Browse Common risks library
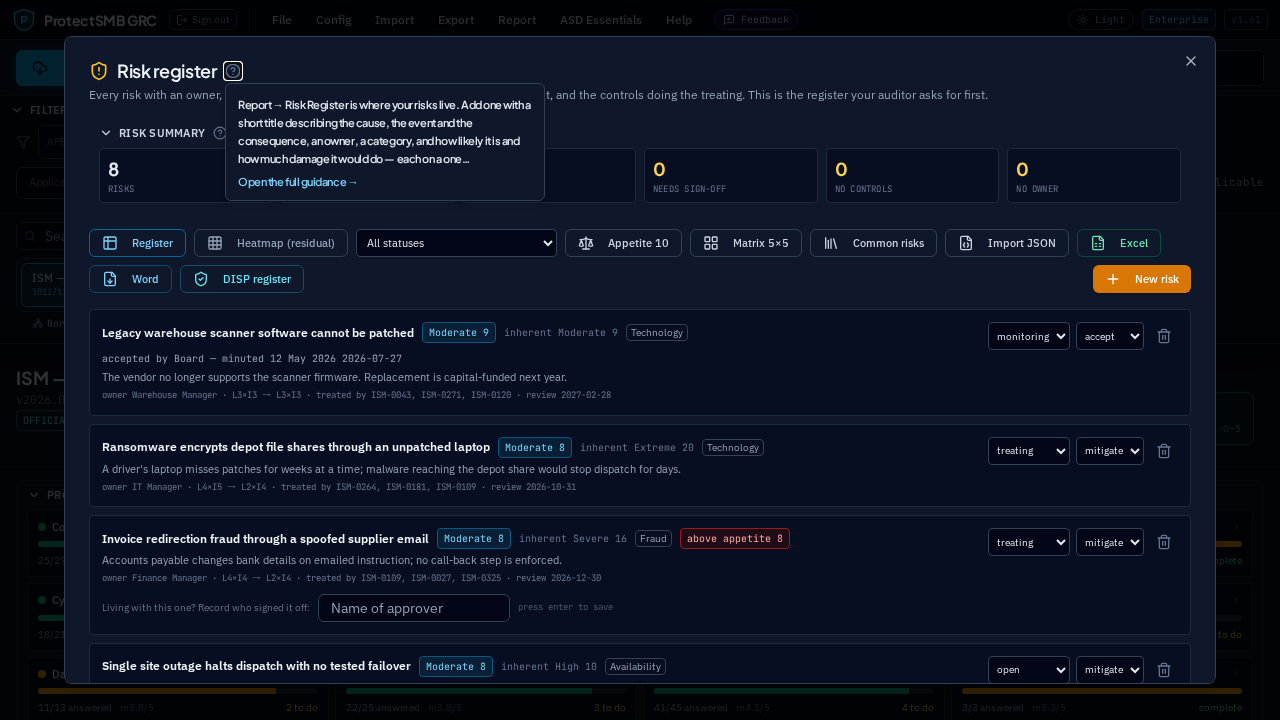This screenshot has height=720, width=1280. (x=873, y=243)
